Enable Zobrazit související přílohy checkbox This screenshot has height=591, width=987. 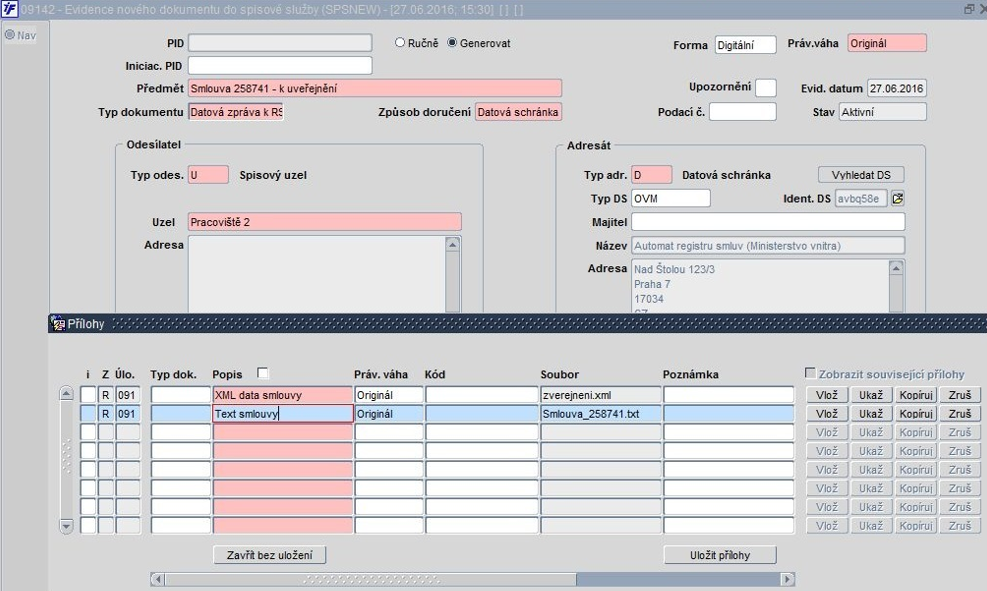pos(811,373)
